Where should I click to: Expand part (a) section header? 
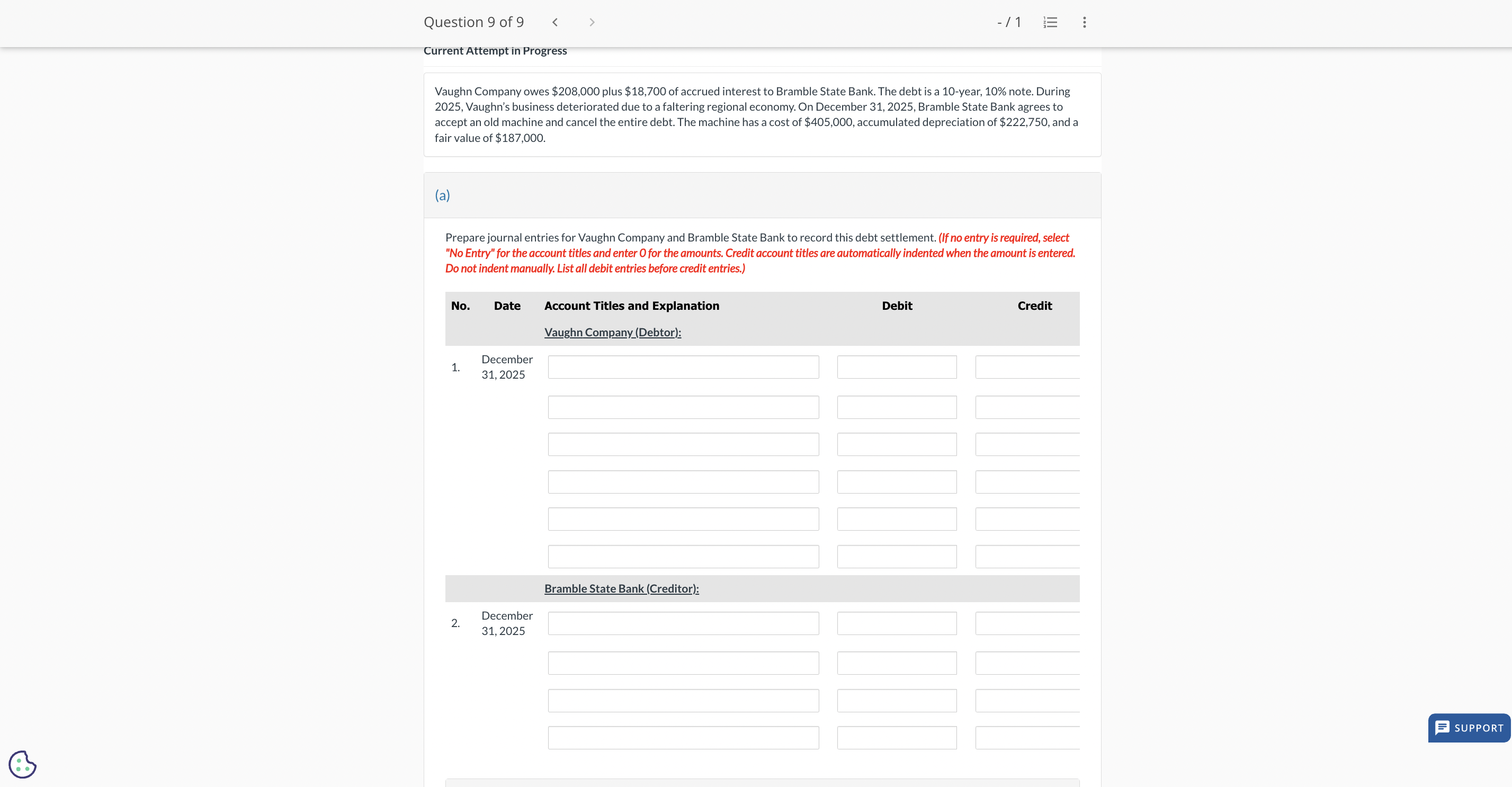(x=442, y=195)
